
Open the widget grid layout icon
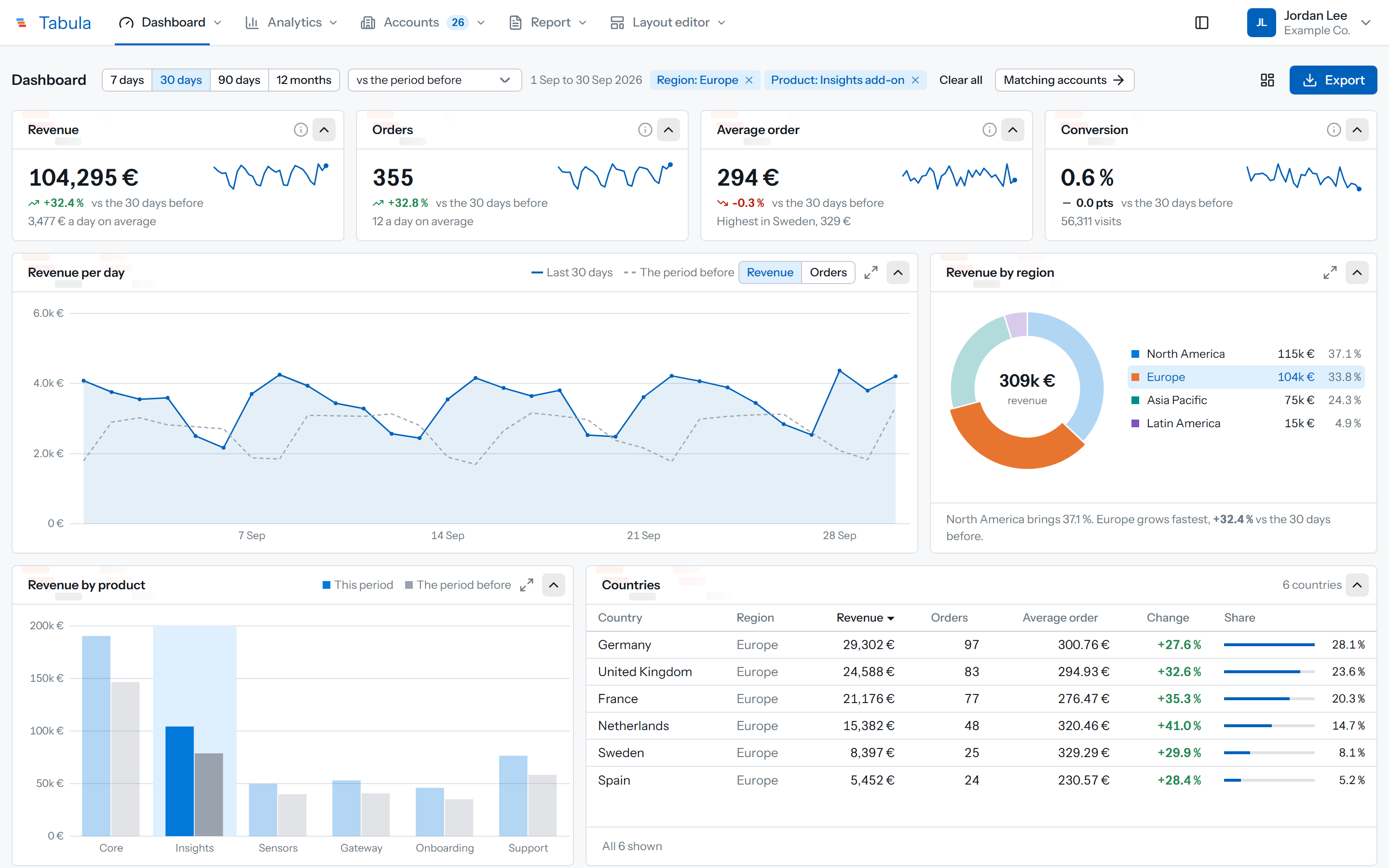1267,80
